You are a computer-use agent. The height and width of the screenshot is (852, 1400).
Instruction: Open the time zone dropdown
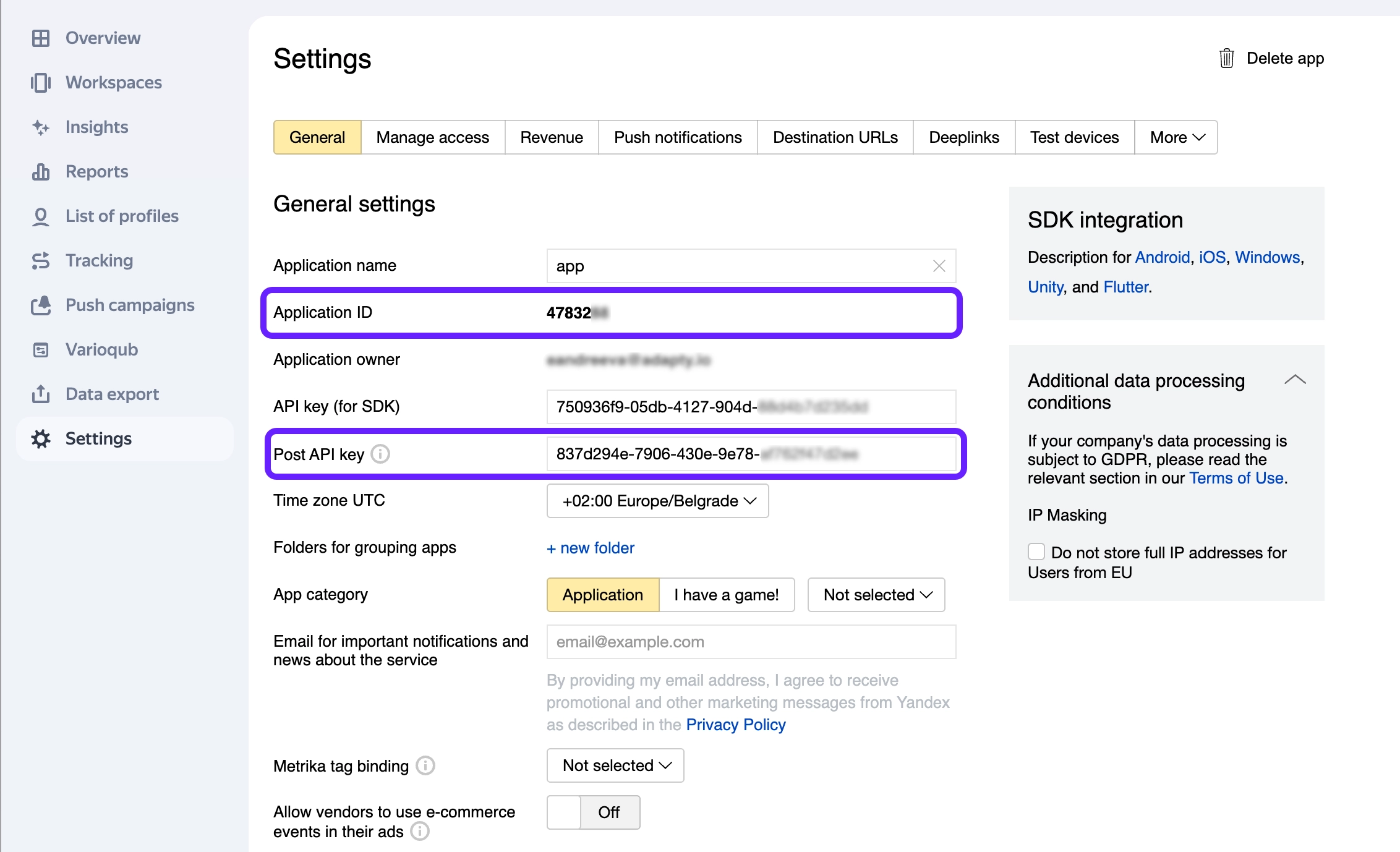click(657, 501)
